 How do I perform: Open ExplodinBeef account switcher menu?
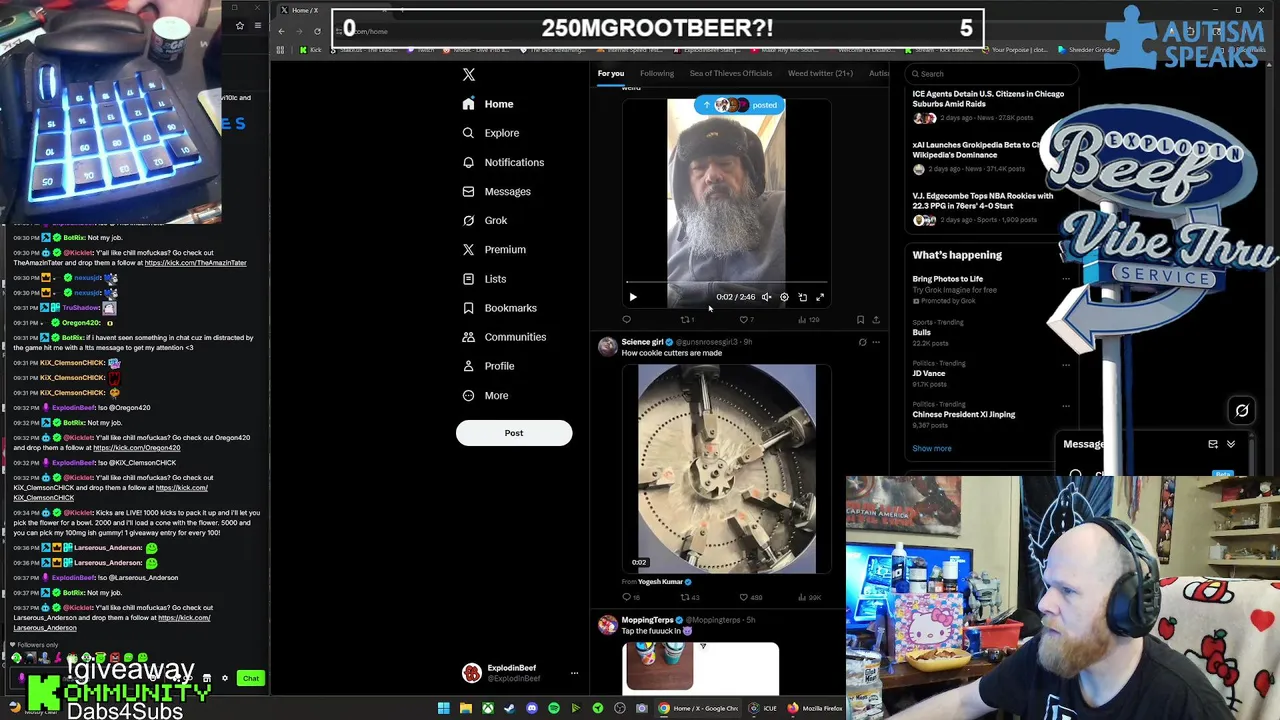(520, 673)
